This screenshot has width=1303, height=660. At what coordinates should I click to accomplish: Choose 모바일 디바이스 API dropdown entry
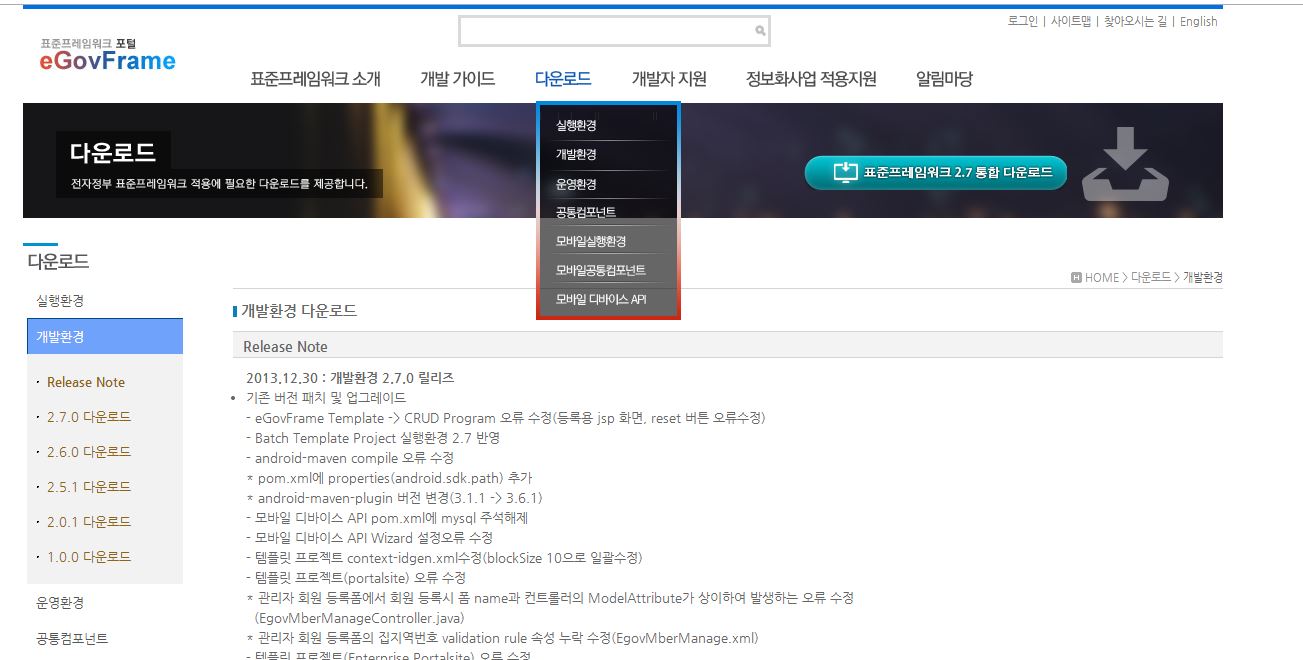[601, 300]
